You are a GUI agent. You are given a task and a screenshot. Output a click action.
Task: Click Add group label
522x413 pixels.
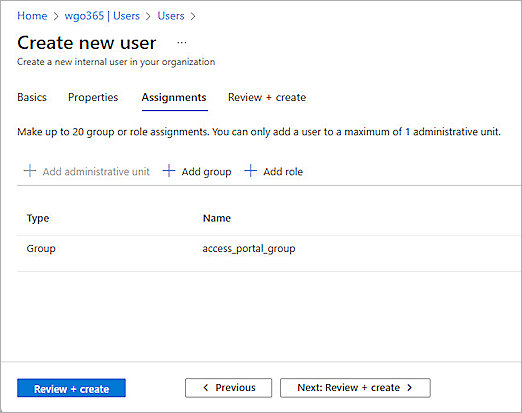(x=206, y=172)
